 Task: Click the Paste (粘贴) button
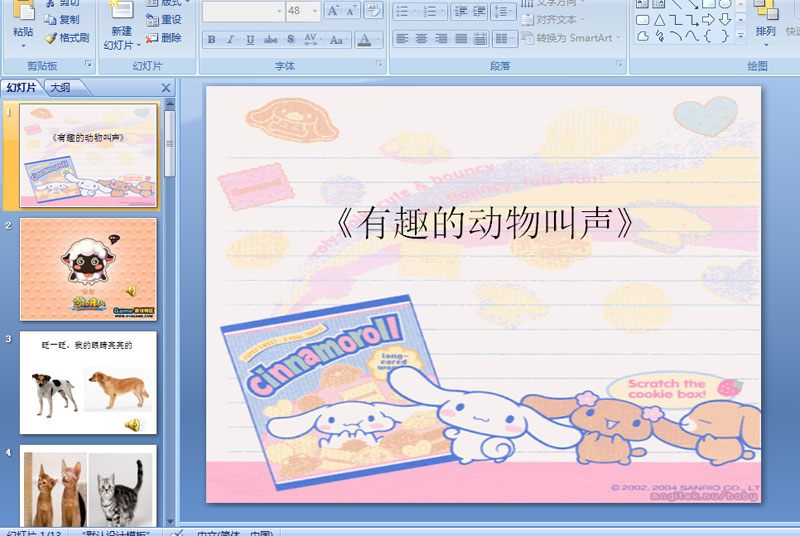click(23, 23)
